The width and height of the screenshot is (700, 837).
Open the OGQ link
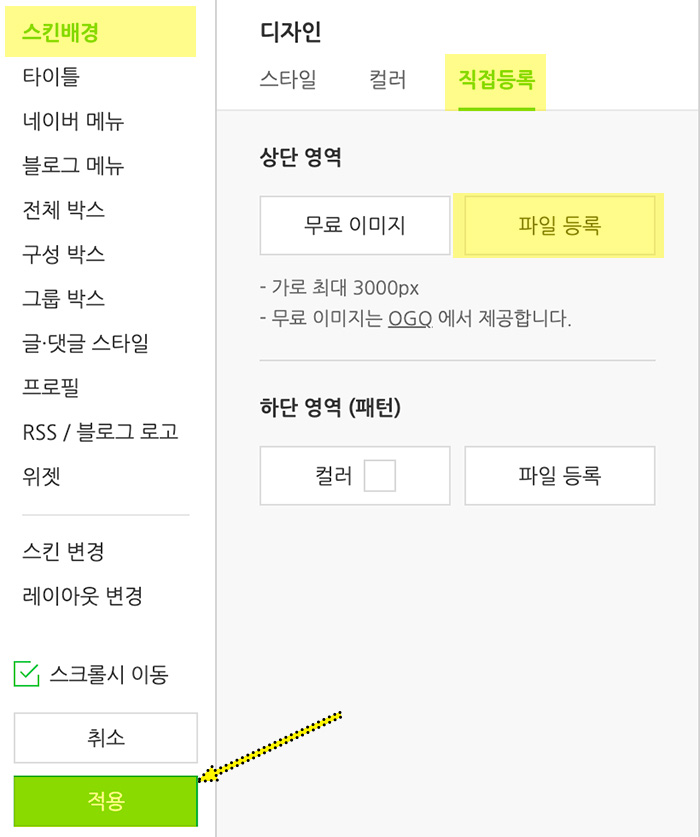(408, 318)
